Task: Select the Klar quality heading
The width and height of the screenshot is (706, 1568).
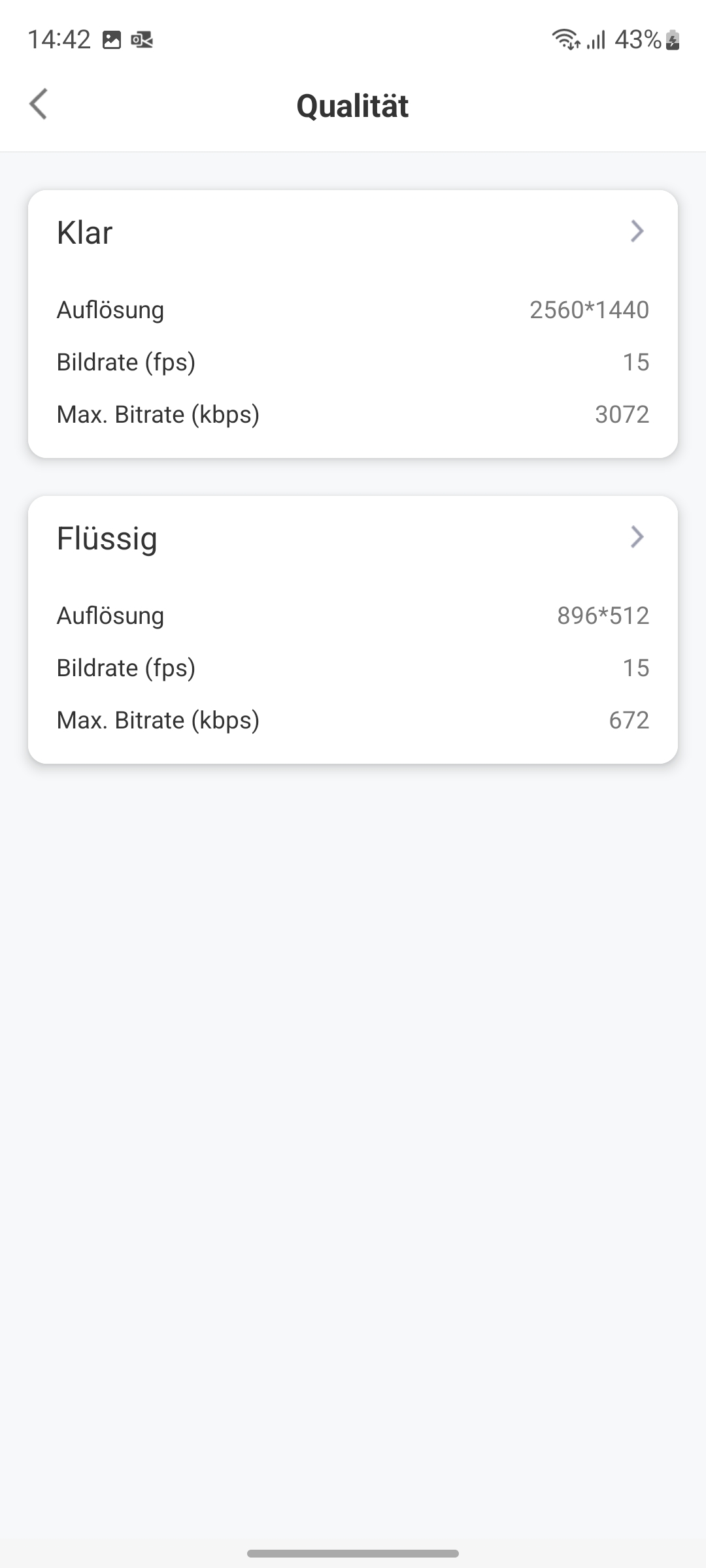Action: 85,233
